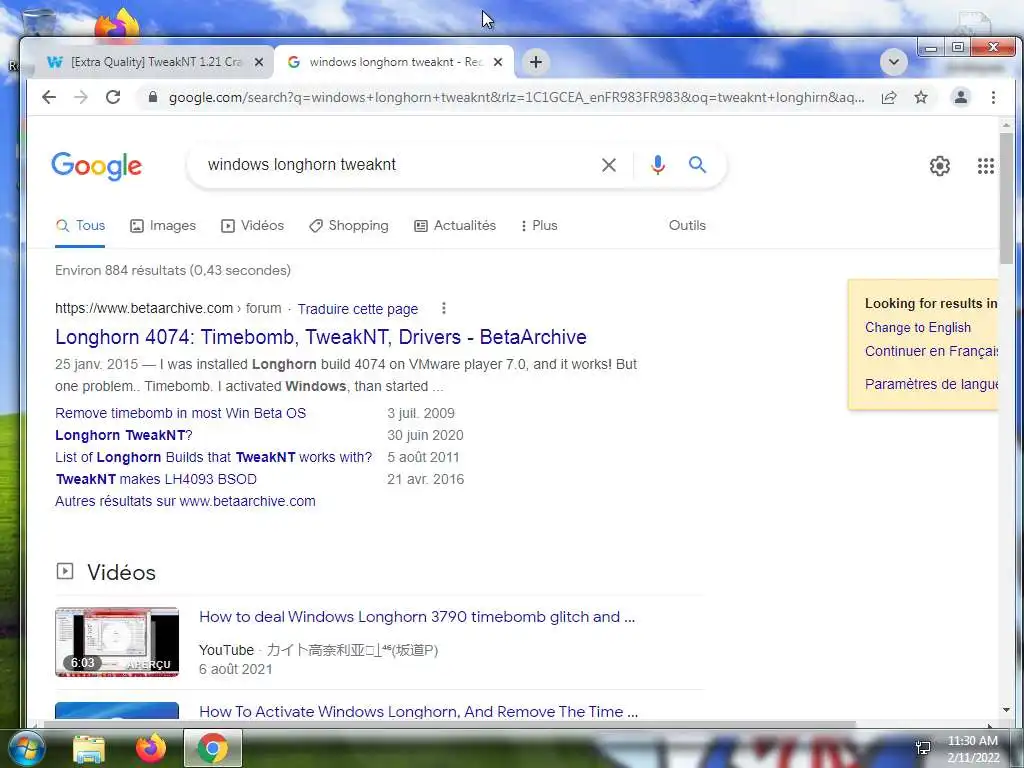
Task: Open Longhorn 4074: Timebomb, TweakNT, Drivers result
Action: tap(321, 337)
